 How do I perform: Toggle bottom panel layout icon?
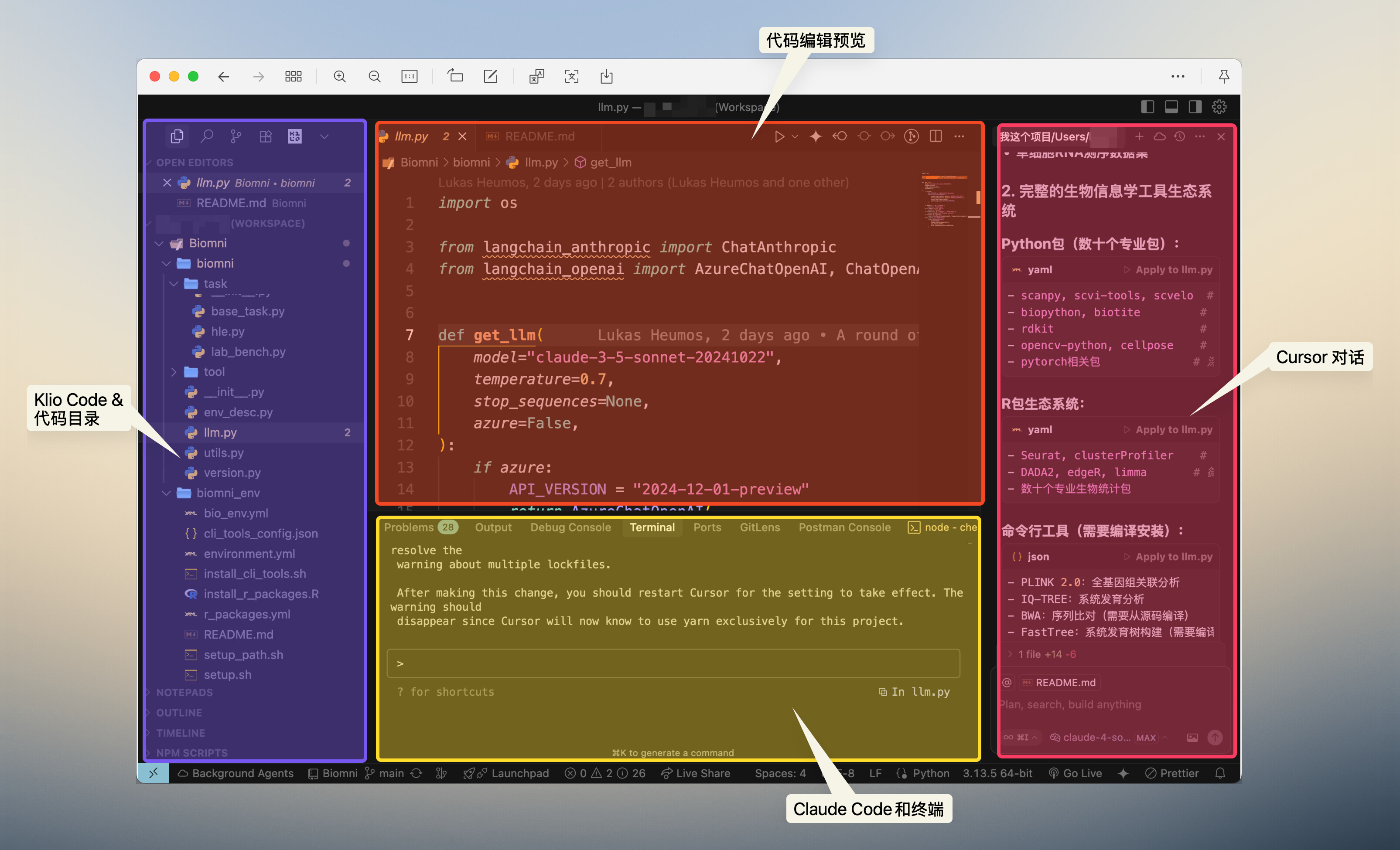click(x=1171, y=107)
